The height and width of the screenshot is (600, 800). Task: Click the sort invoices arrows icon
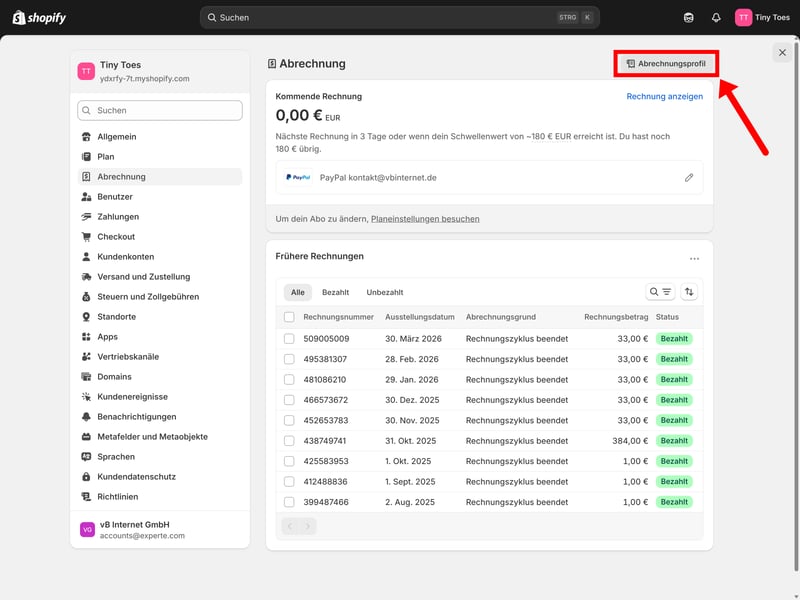tap(689, 292)
